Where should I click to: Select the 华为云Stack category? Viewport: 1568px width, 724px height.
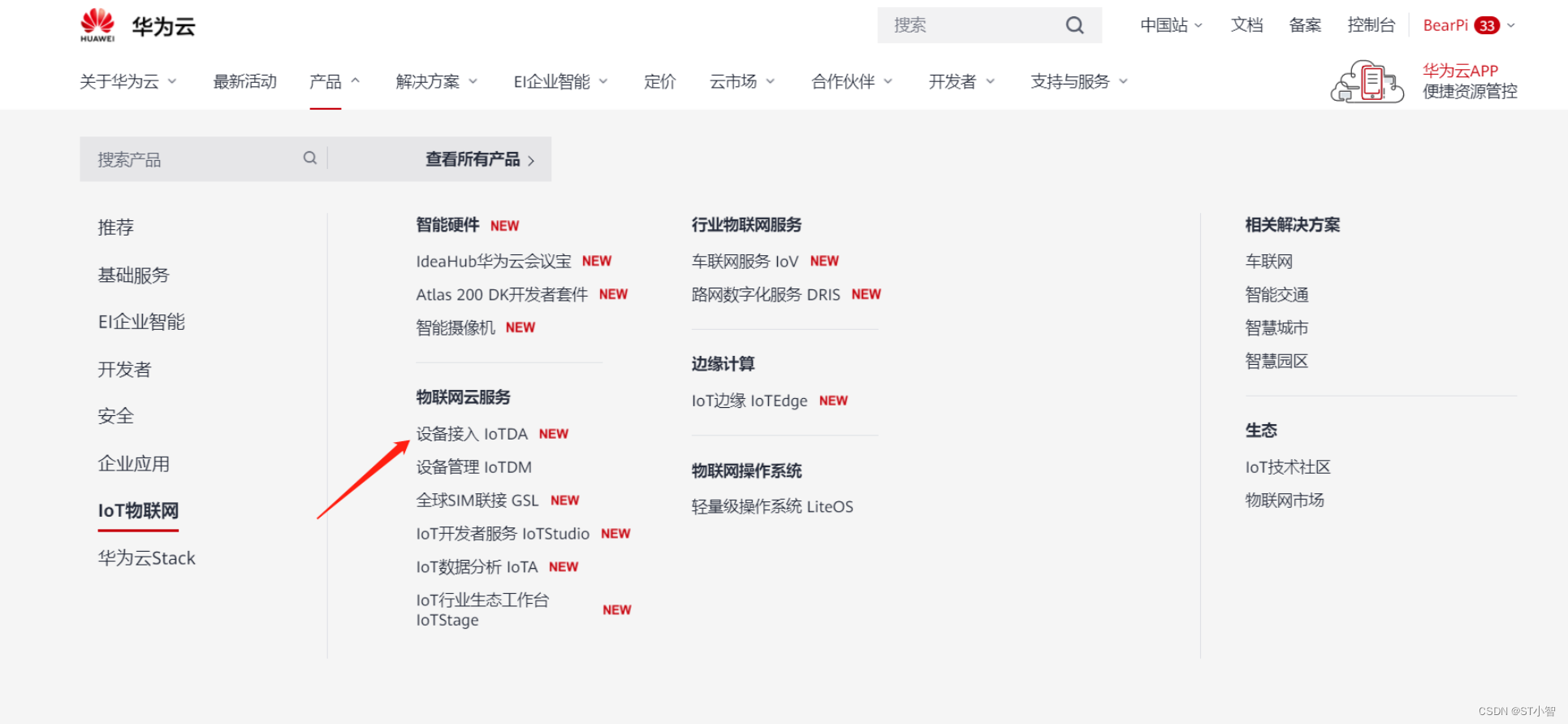pyautogui.click(x=146, y=557)
